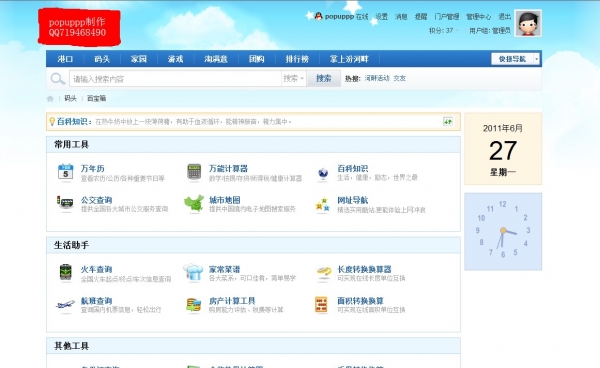Expand the 积分 points dropdown arrow

[457, 30]
